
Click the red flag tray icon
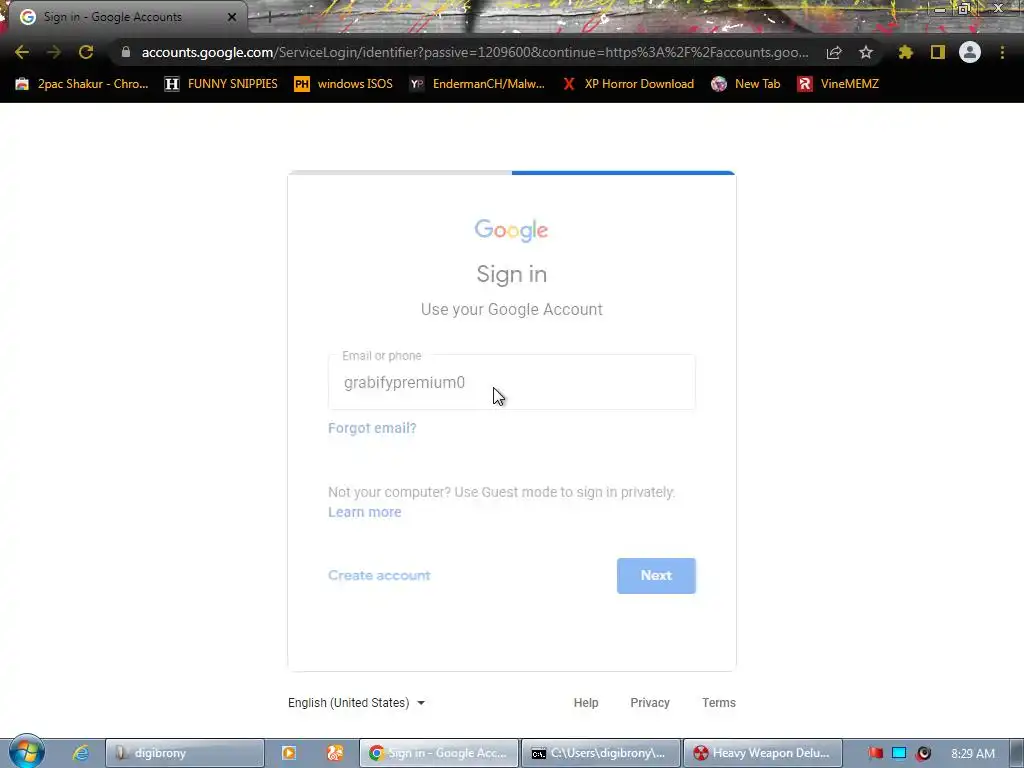875,753
